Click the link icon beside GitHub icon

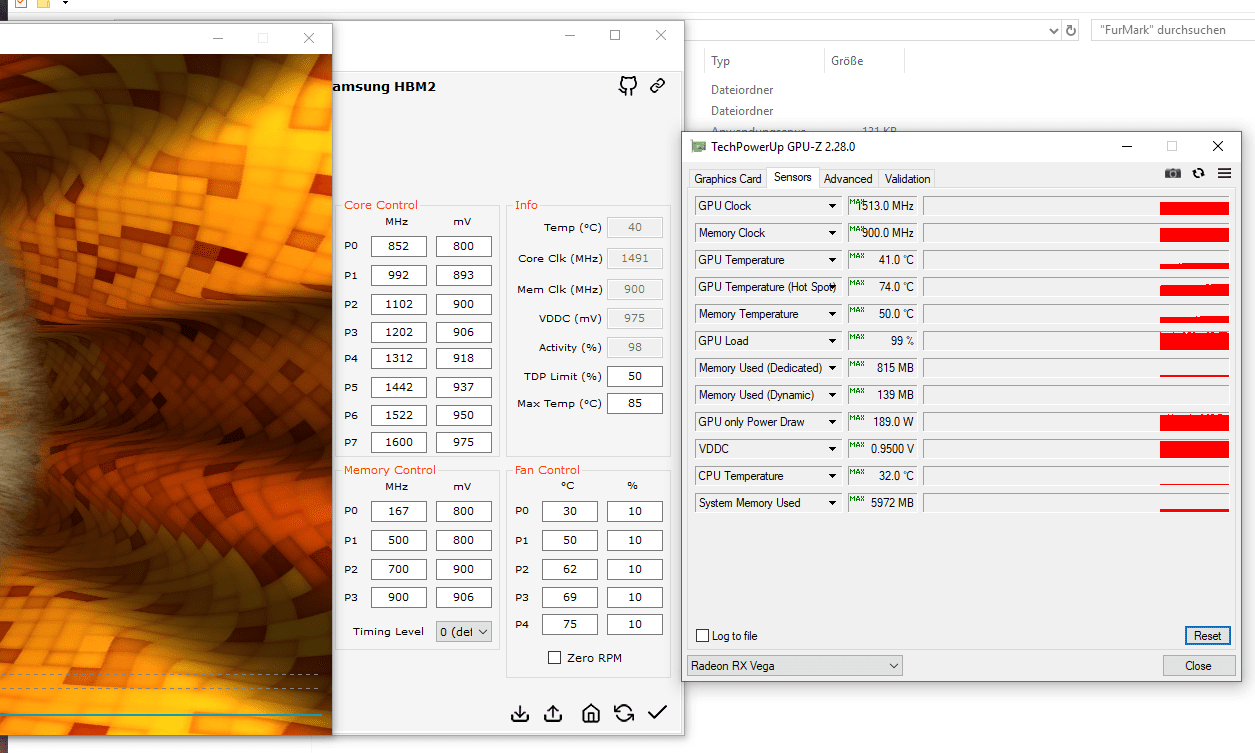657,86
